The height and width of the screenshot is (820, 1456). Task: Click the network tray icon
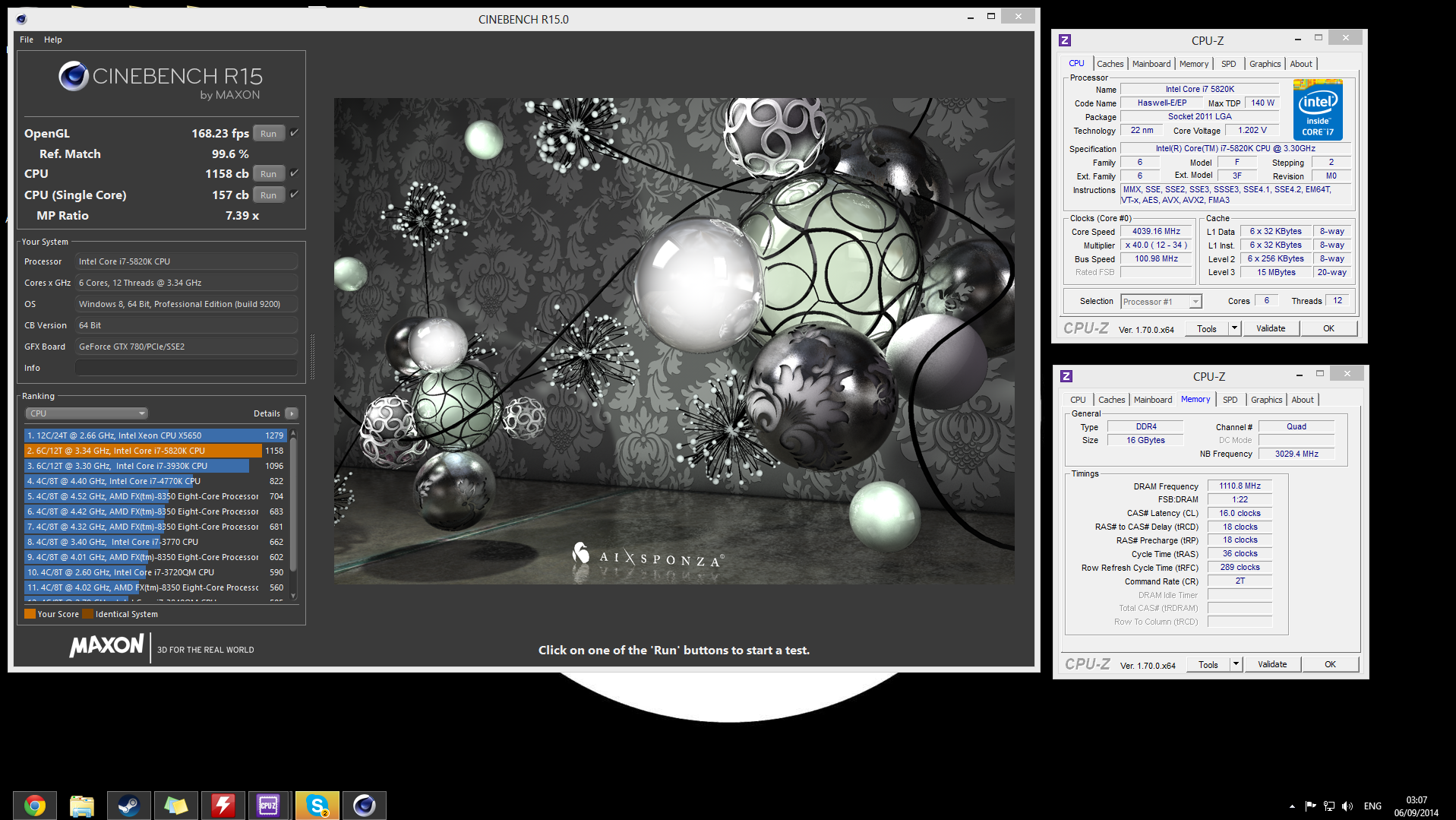pyautogui.click(x=1329, y=806)
